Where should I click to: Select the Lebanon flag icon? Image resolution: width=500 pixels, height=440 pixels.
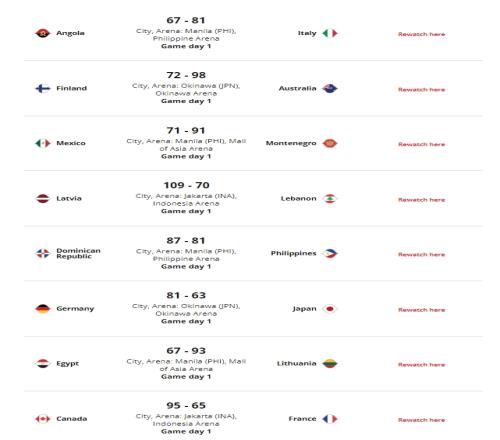(x=330, y=198)
